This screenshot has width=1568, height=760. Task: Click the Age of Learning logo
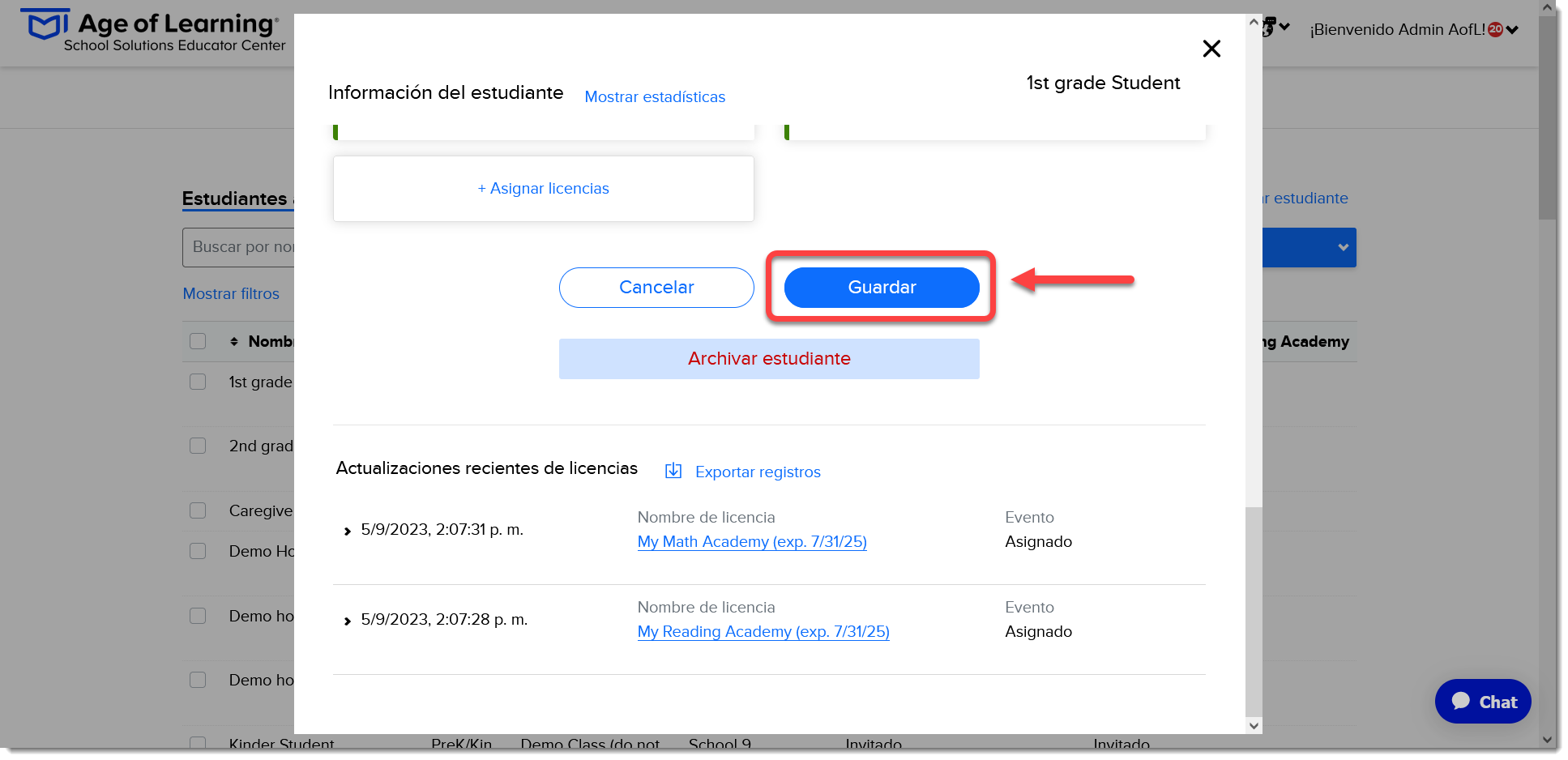(x=153, y=32)
